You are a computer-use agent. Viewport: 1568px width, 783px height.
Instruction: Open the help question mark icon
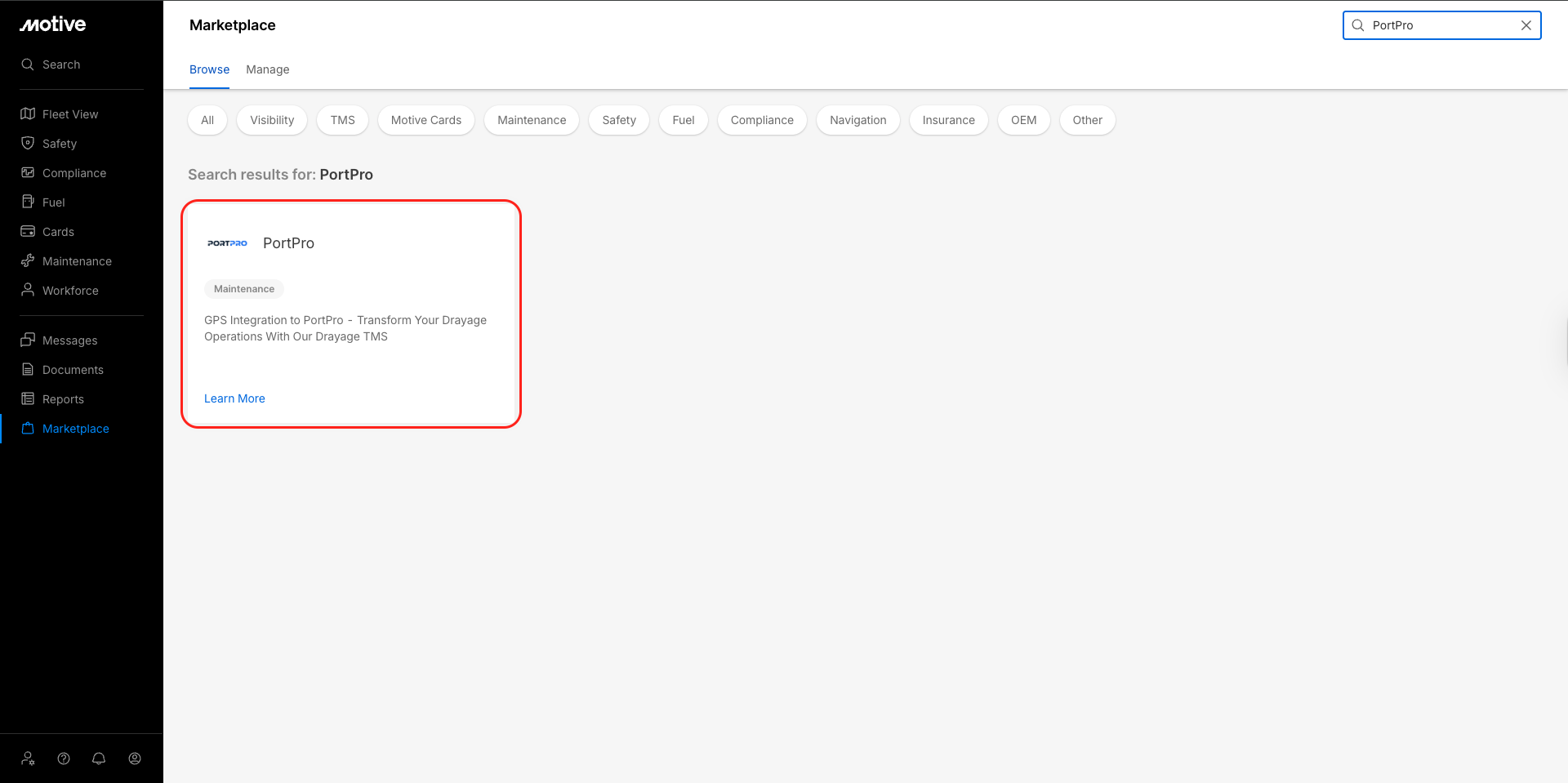point(64,759)
